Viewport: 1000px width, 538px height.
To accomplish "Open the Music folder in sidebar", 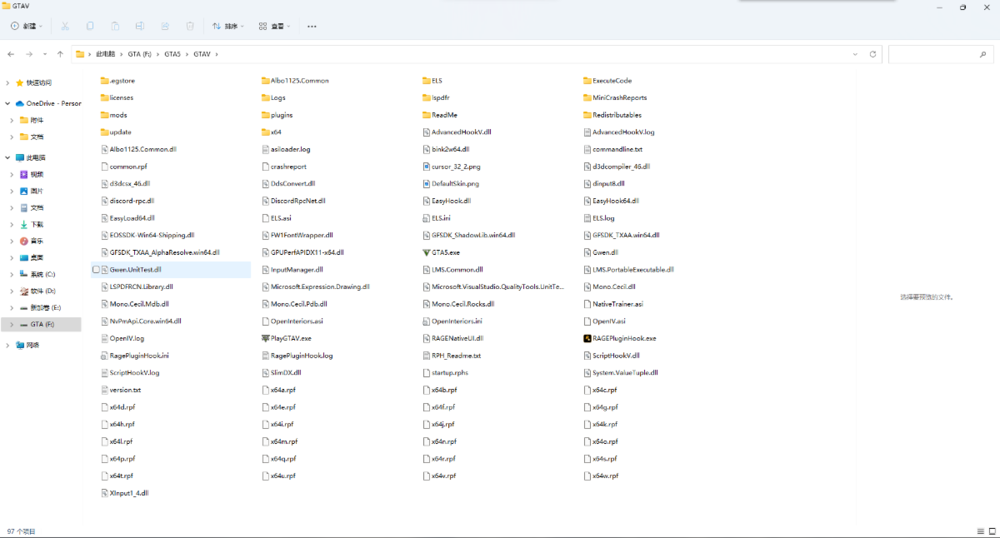I will [x=31, y=241].
